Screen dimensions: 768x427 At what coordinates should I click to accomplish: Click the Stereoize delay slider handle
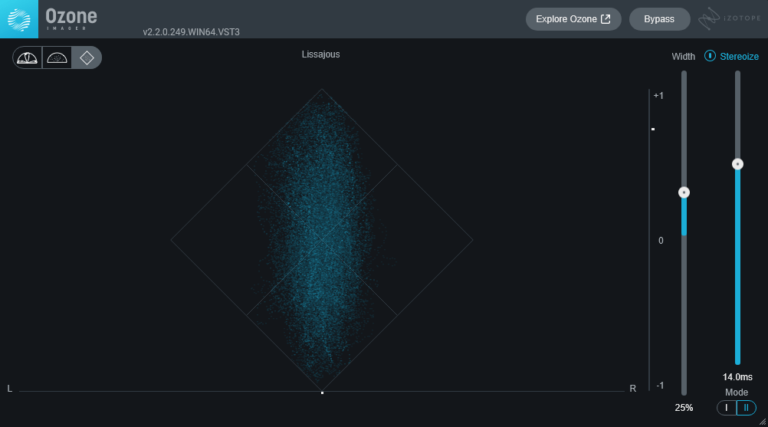[x=737, y=164]
